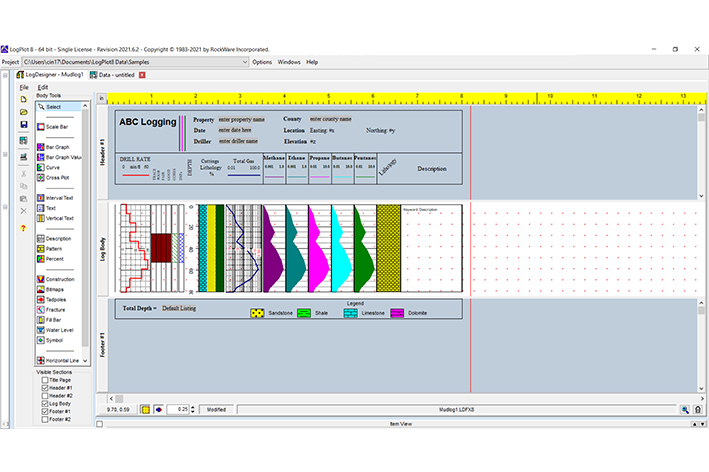Uncheck the Header #1 visible section
The height and width of the screenshot is (472, 709).
tap(45, 388)
